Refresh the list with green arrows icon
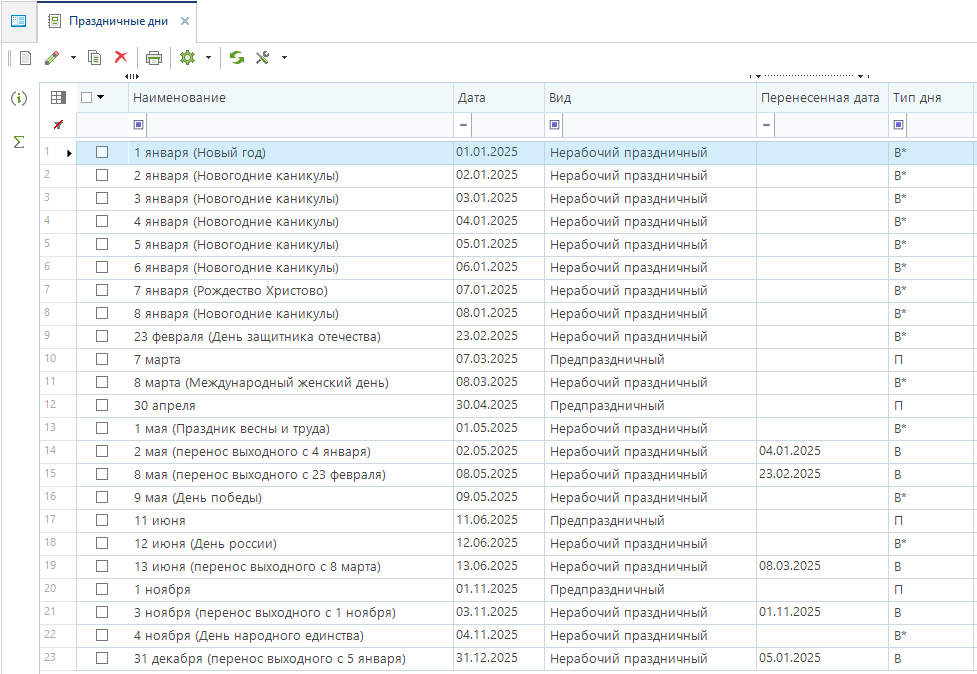This screenshot has height=674, width=977. click(x=237, y=58)
